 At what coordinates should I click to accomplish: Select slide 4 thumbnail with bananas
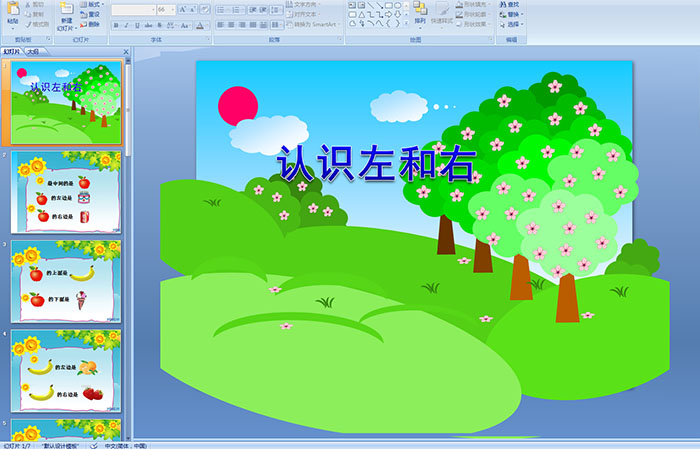[66, 370]
